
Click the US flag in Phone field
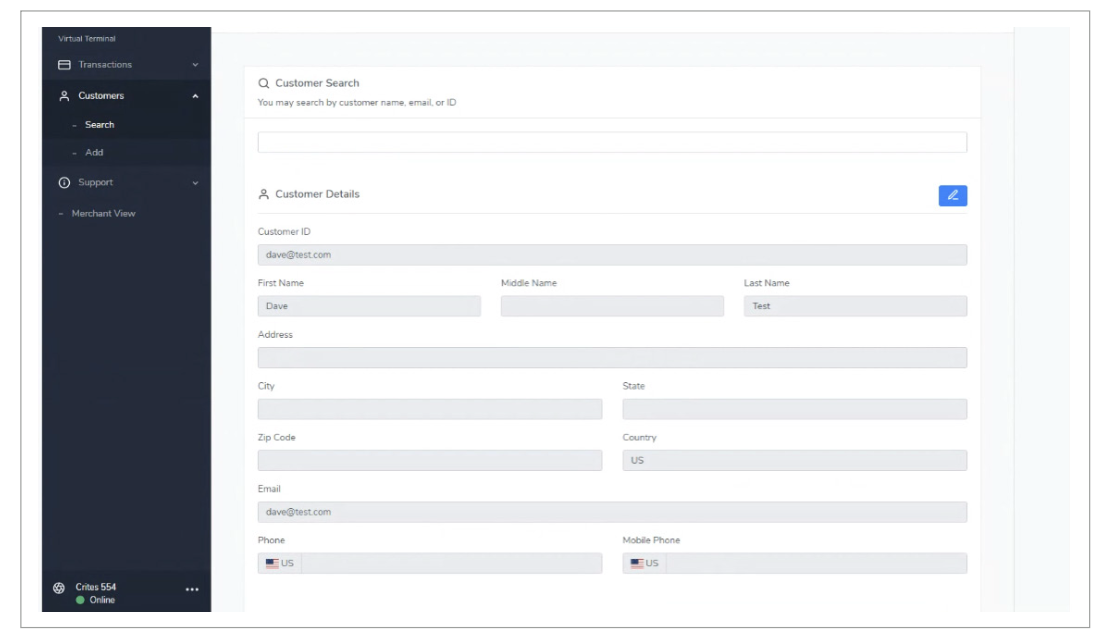[272, 563]
